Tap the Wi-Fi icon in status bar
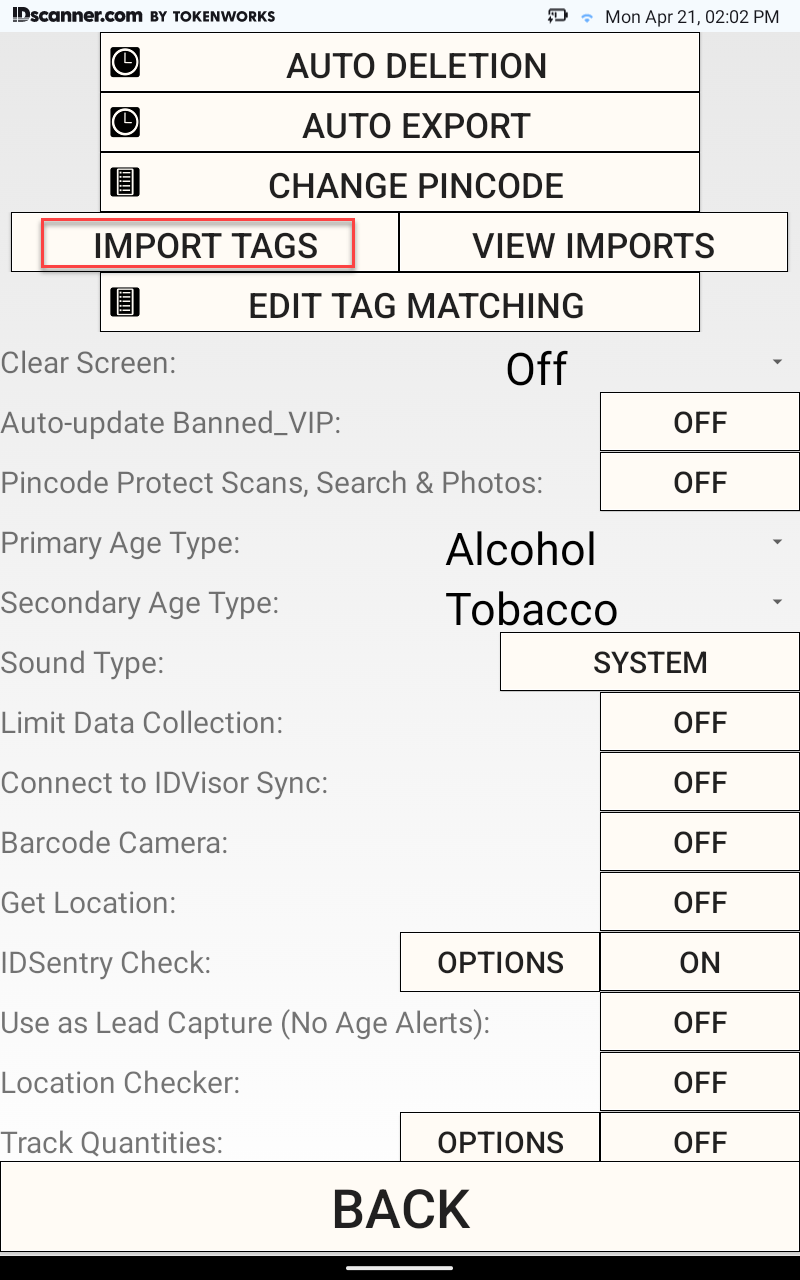The image size is (800, 1280). point(587,17)
